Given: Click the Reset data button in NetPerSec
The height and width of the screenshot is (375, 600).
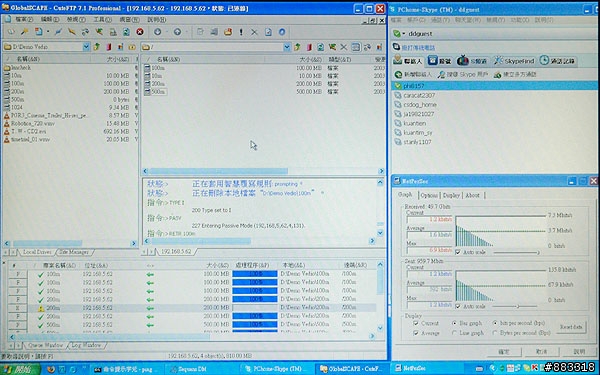Looking at the screenshot, I should coord(571,327).
